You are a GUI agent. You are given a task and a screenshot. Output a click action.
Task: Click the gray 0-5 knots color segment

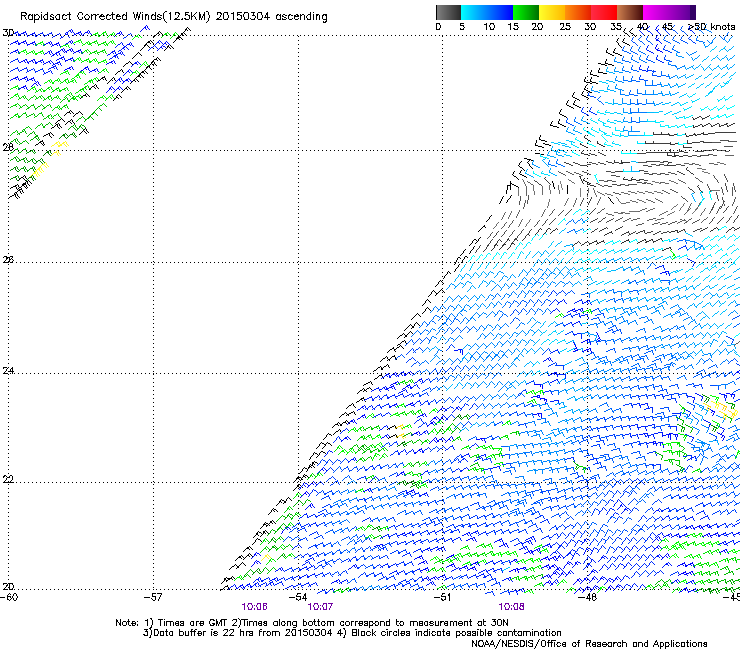coord(448,12)
